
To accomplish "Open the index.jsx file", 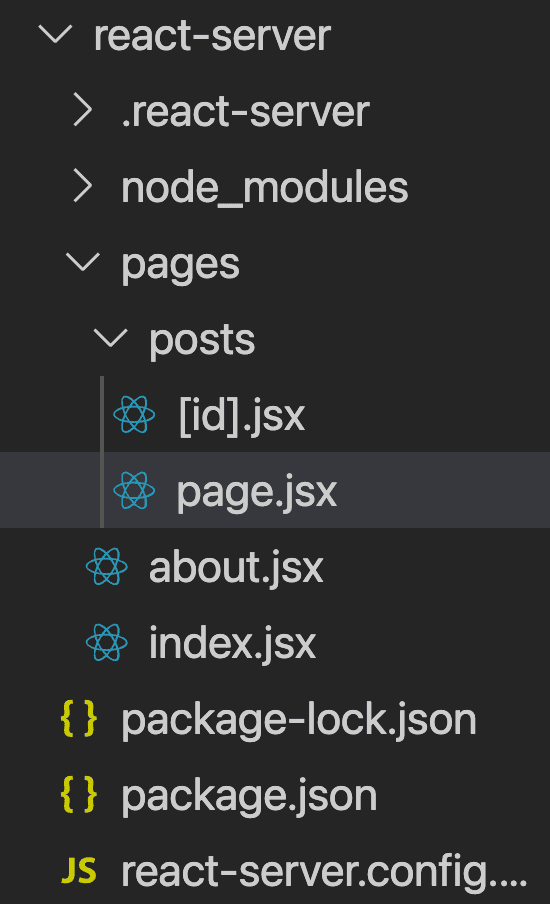I will (232, 643).
